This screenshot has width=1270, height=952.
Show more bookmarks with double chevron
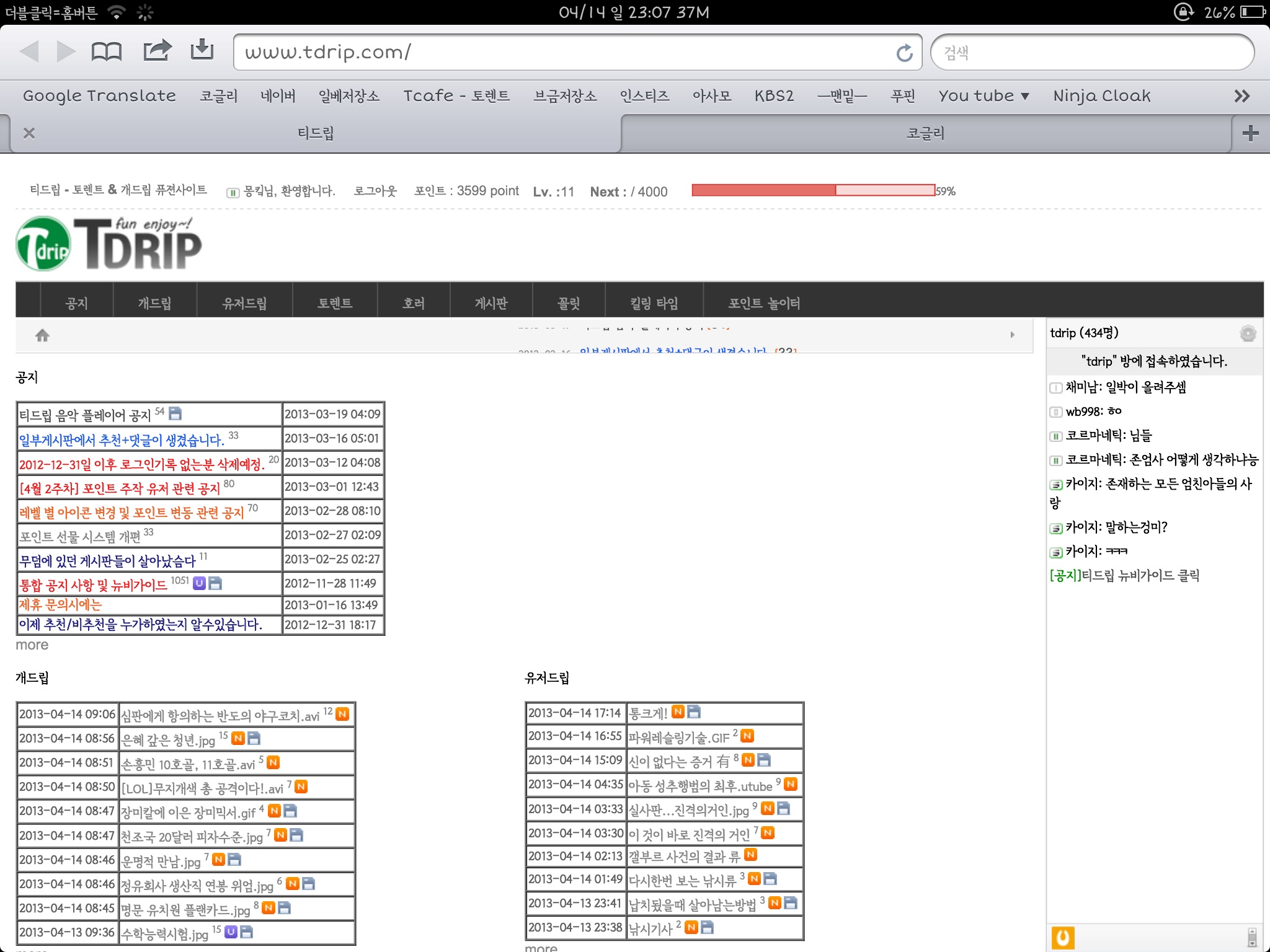tap(1241, 96)
